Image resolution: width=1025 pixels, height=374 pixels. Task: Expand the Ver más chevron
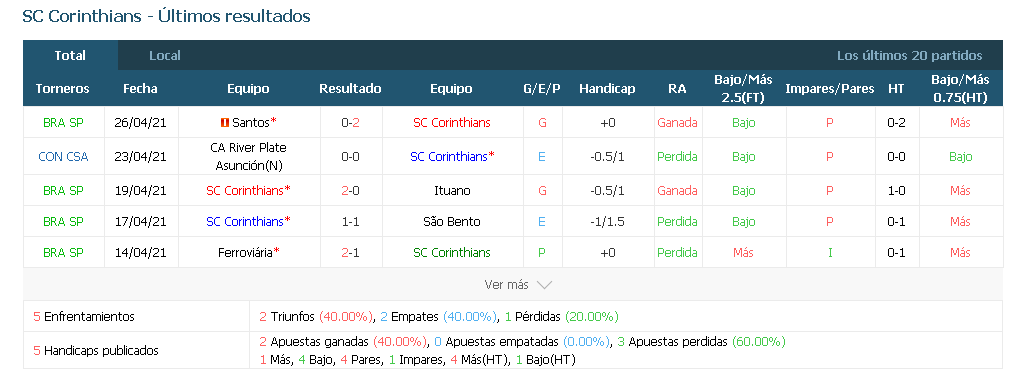coord(544,285)
